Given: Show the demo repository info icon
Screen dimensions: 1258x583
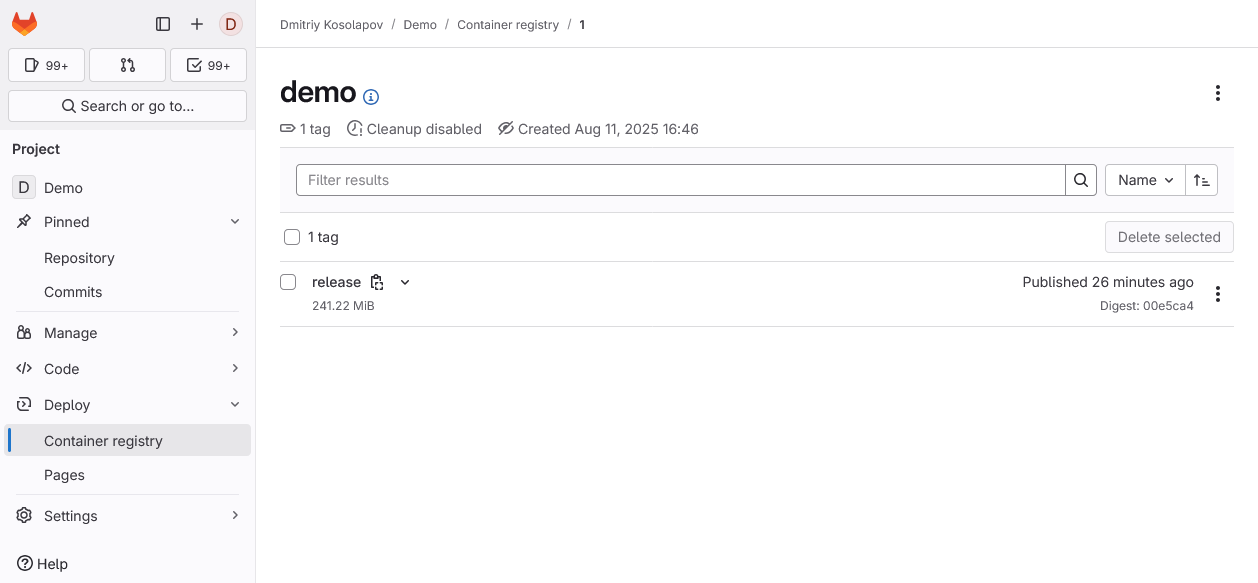Looking at the screenshot, I should click(x=371, y=97).
